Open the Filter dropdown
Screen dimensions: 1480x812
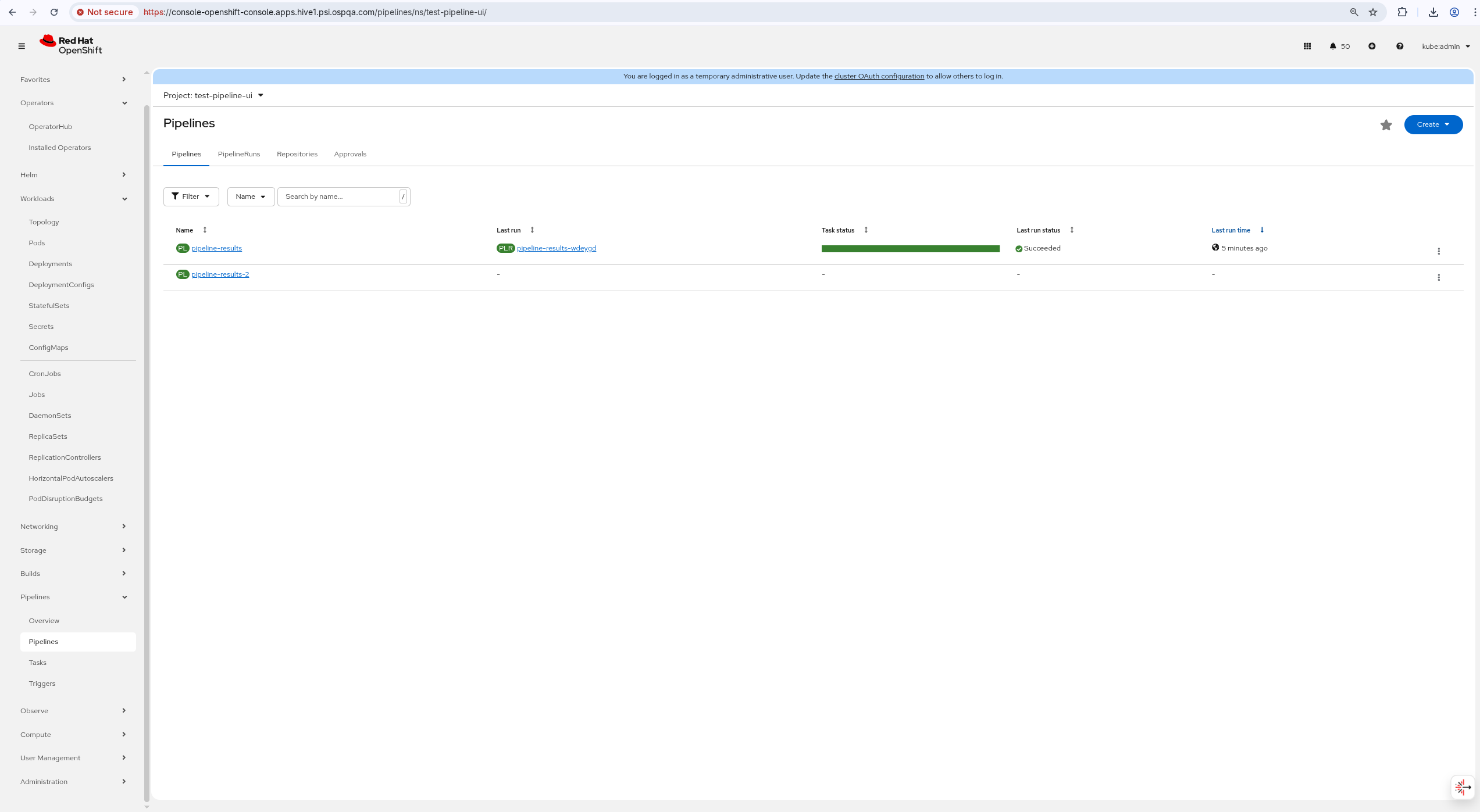191,196
